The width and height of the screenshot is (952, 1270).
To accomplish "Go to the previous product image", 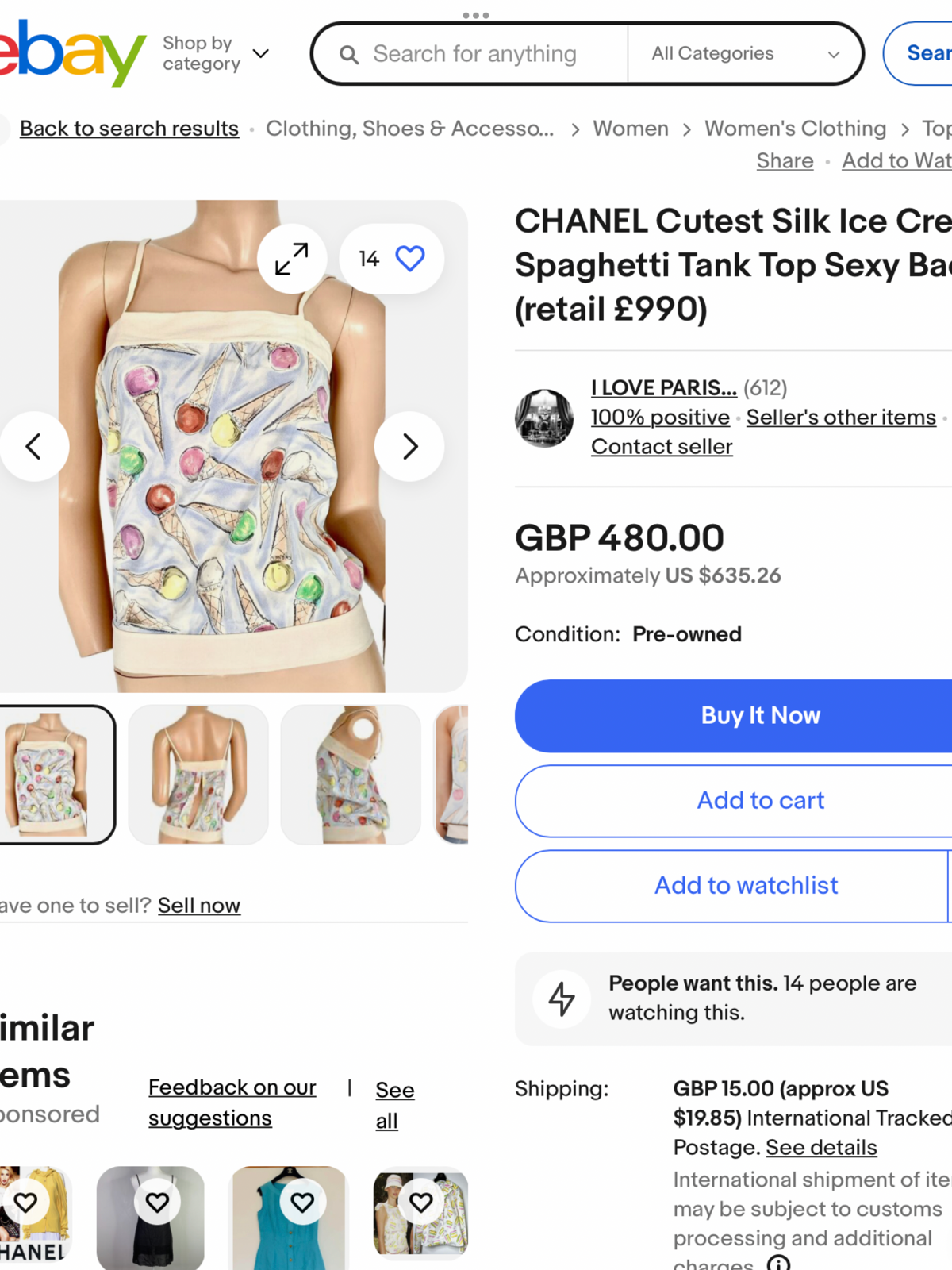I will point(34,446).
